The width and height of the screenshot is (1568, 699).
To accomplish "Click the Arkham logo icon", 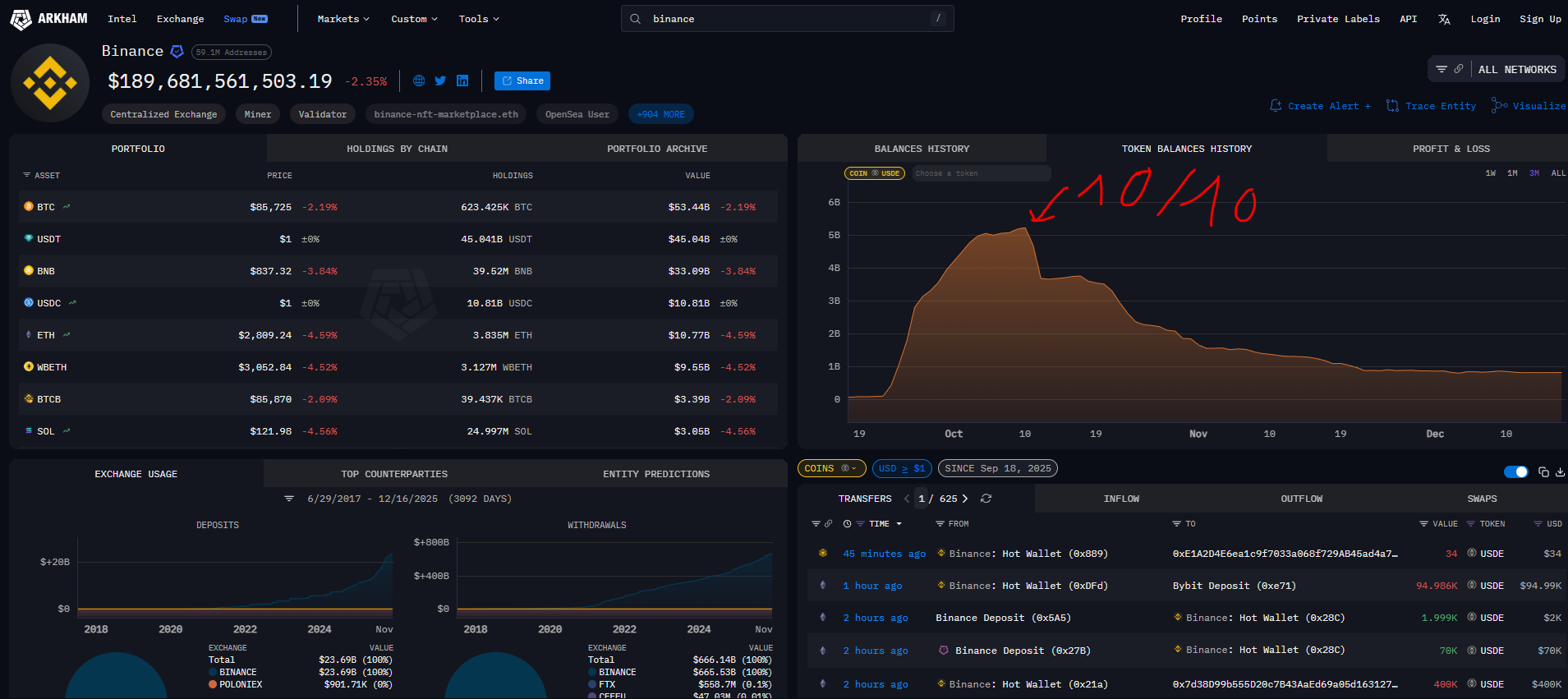I will click(x=21, y=19).
